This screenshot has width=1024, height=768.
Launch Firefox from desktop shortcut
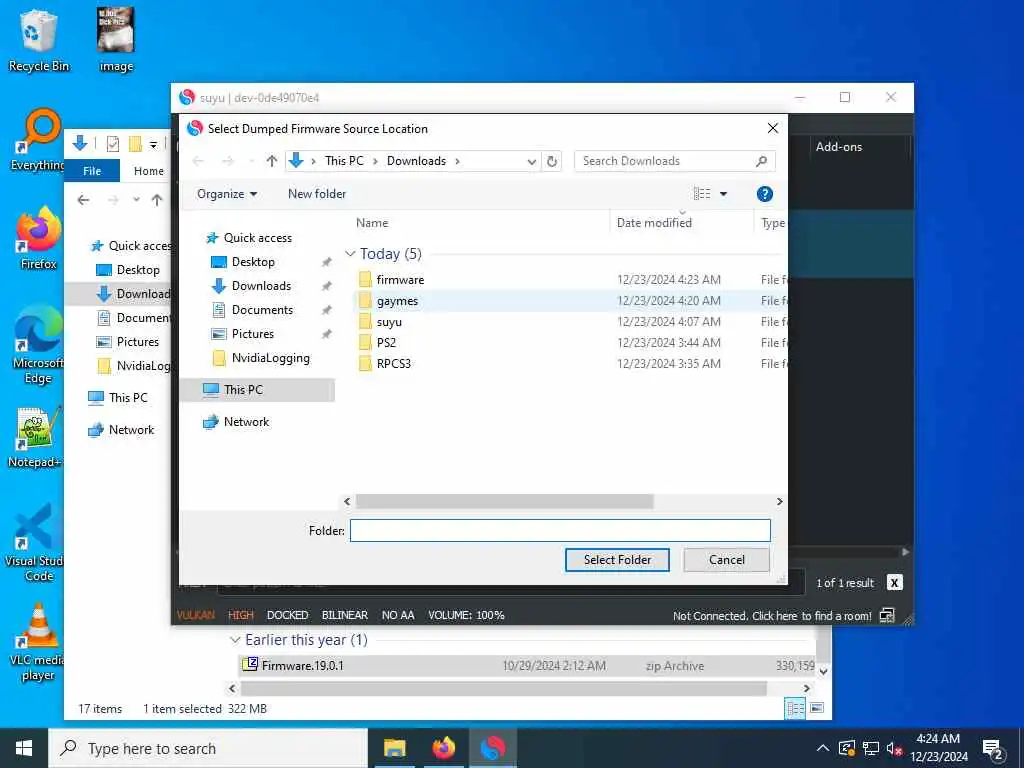(38, 238)
